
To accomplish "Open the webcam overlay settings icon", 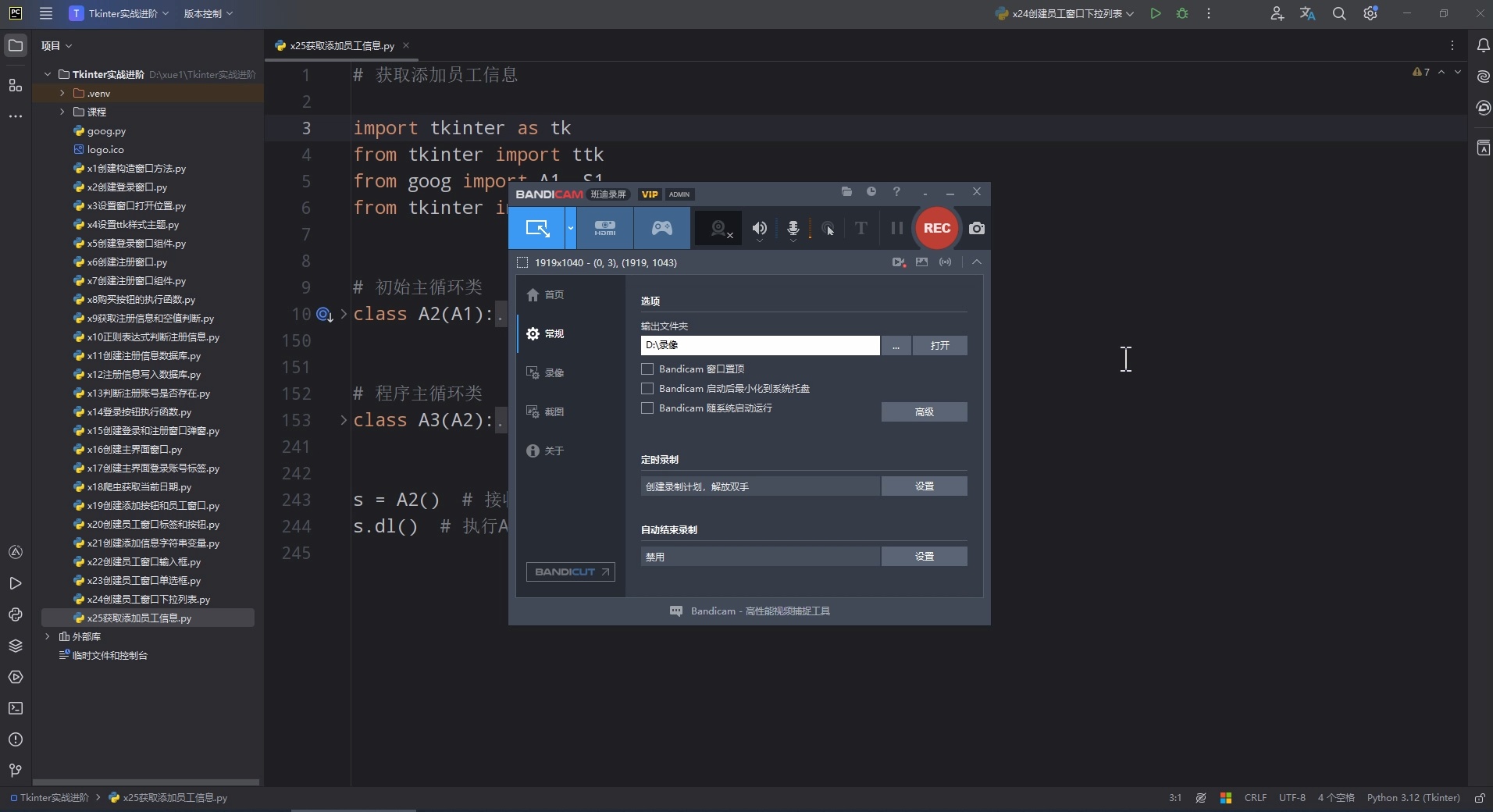I will [718, 228].
